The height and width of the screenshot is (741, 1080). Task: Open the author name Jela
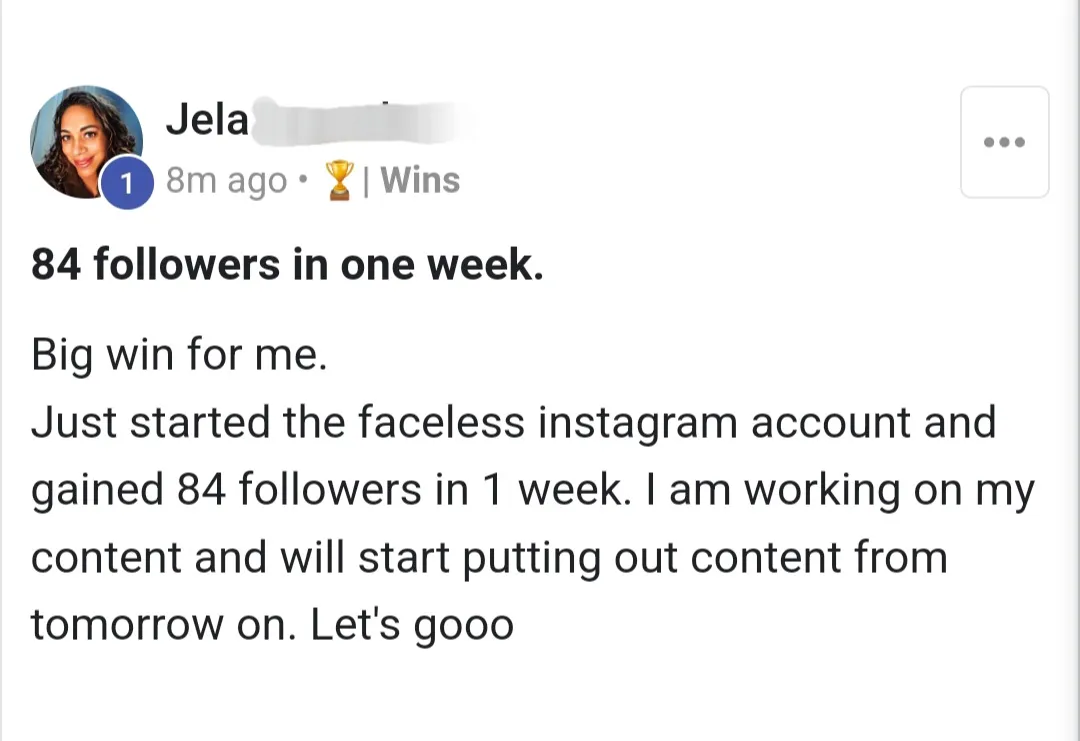[207, 120]
